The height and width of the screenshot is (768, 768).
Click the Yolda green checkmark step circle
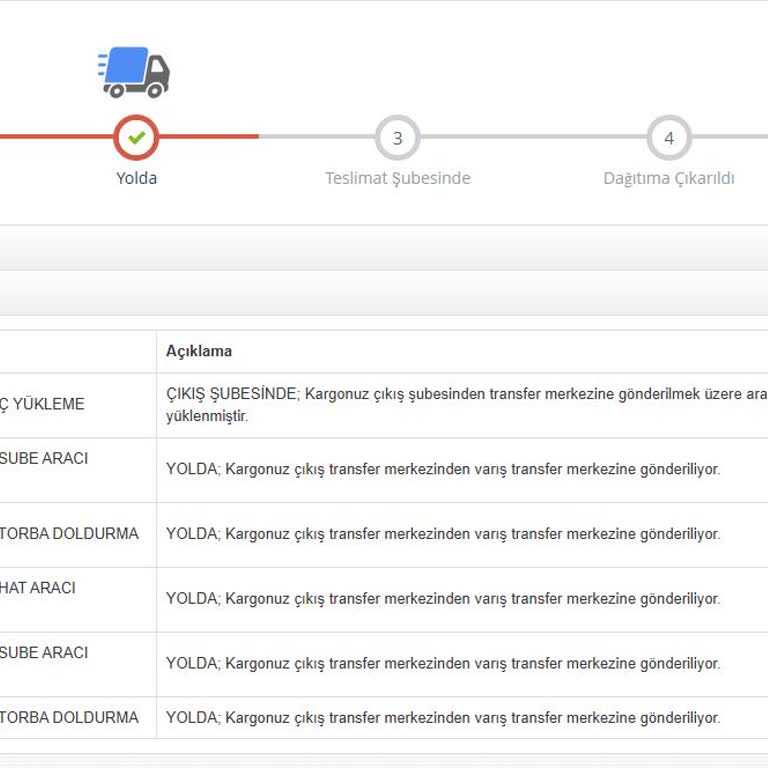136,138
